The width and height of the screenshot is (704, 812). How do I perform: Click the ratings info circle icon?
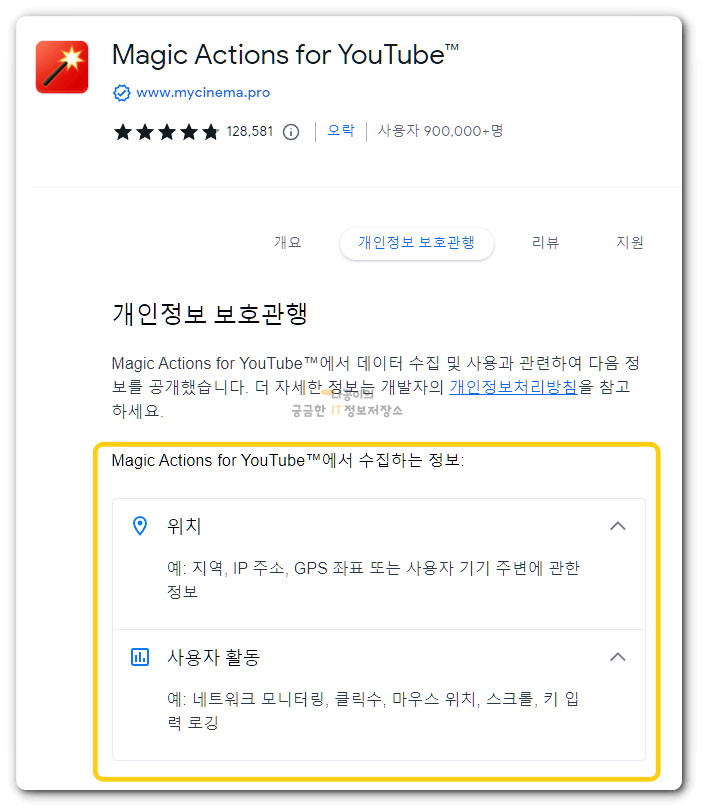pyautogui.click(x=291, y=132)
